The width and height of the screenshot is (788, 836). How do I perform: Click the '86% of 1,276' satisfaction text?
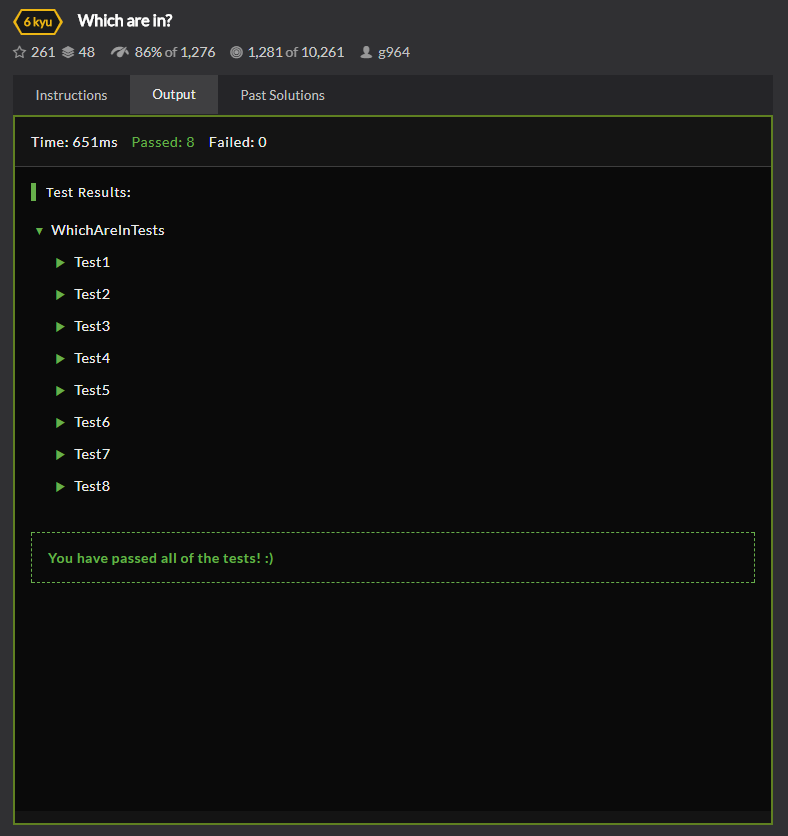click(x=175, y=52)
